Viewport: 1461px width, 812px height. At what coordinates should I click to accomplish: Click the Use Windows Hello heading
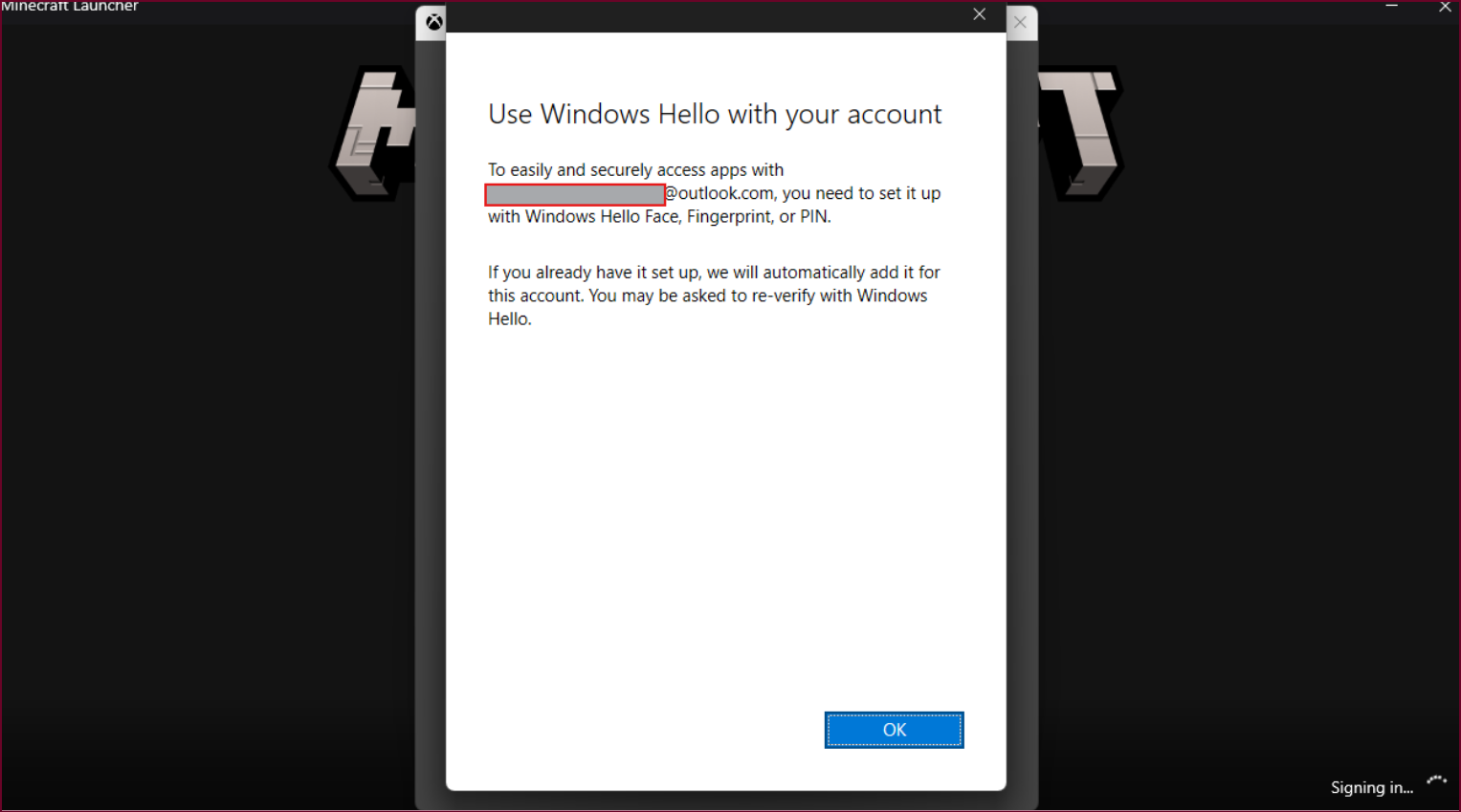pyautogui.click(x=715, y=114)
